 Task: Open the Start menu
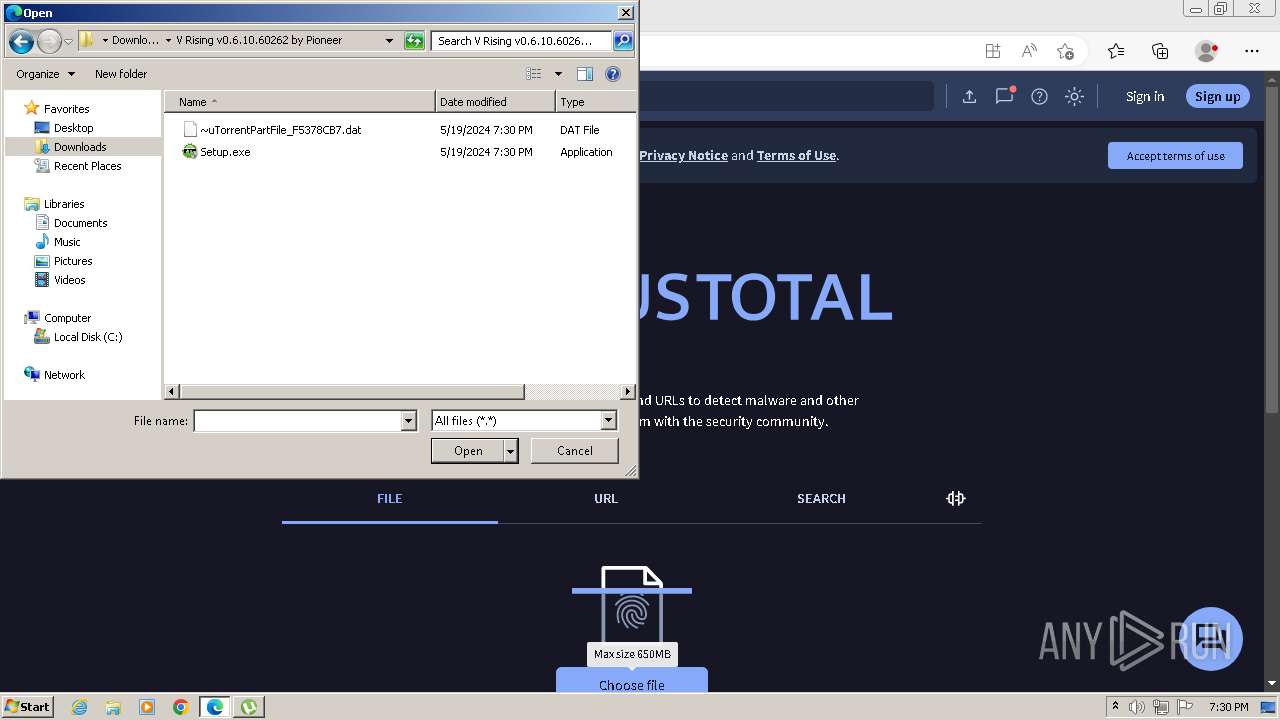pos(27,707)
